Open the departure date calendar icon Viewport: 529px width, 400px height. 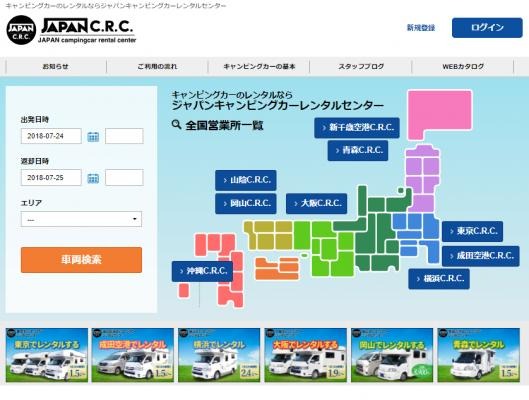(93, 136)
